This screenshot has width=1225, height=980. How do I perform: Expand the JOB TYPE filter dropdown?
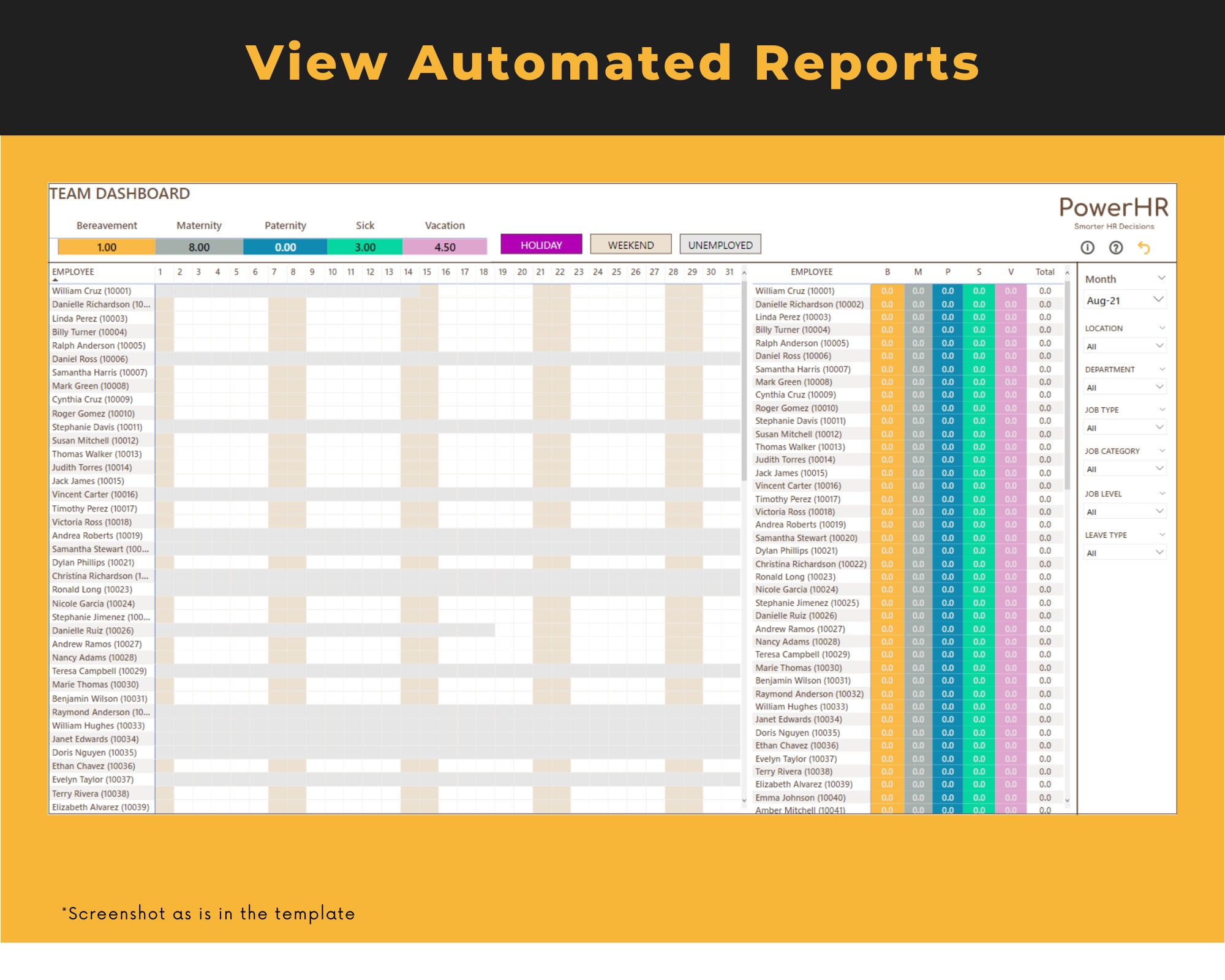(1124, 428)
